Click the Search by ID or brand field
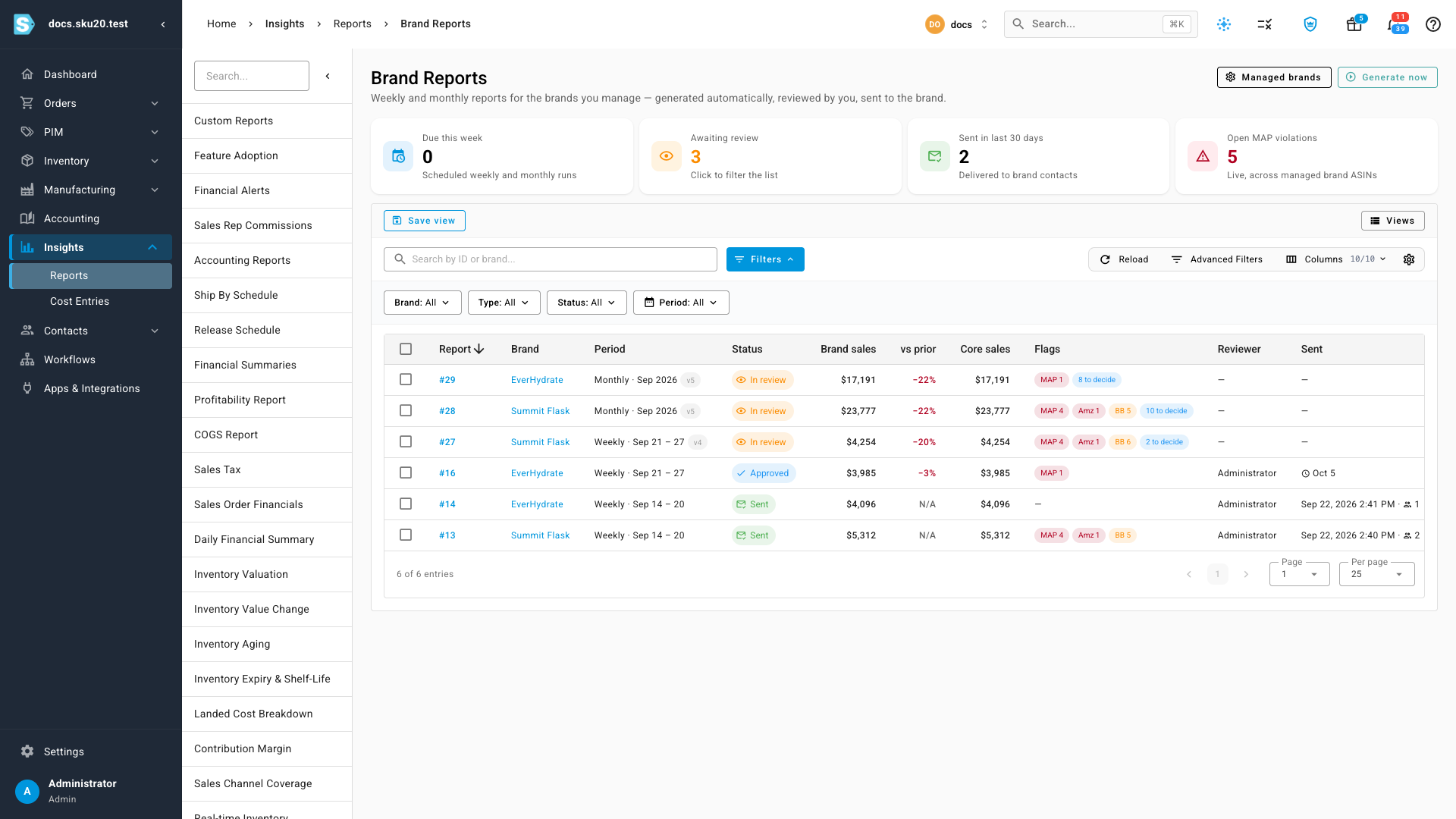 550,259
